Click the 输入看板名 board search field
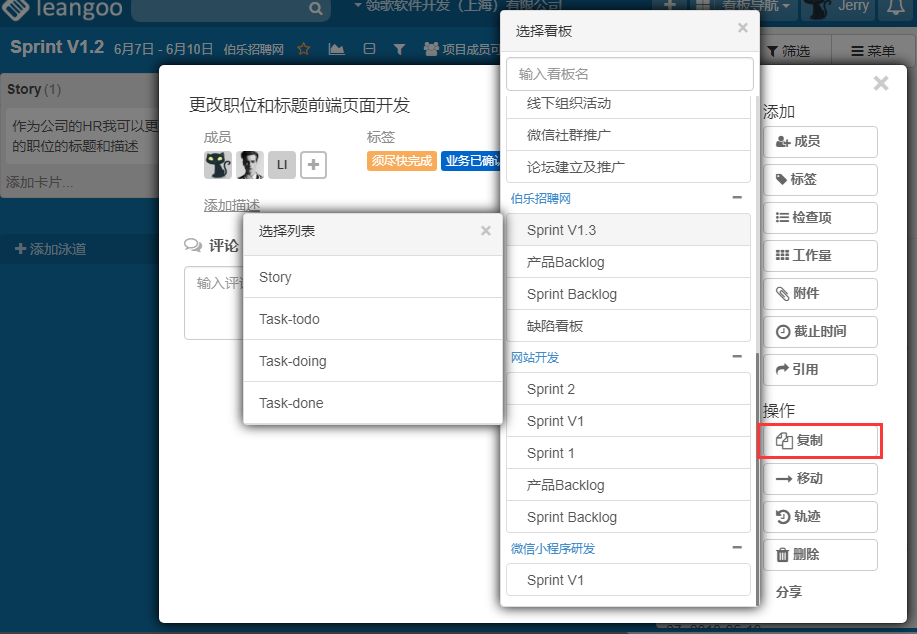Screen dimensions: 917x634 tap(629, 74)
